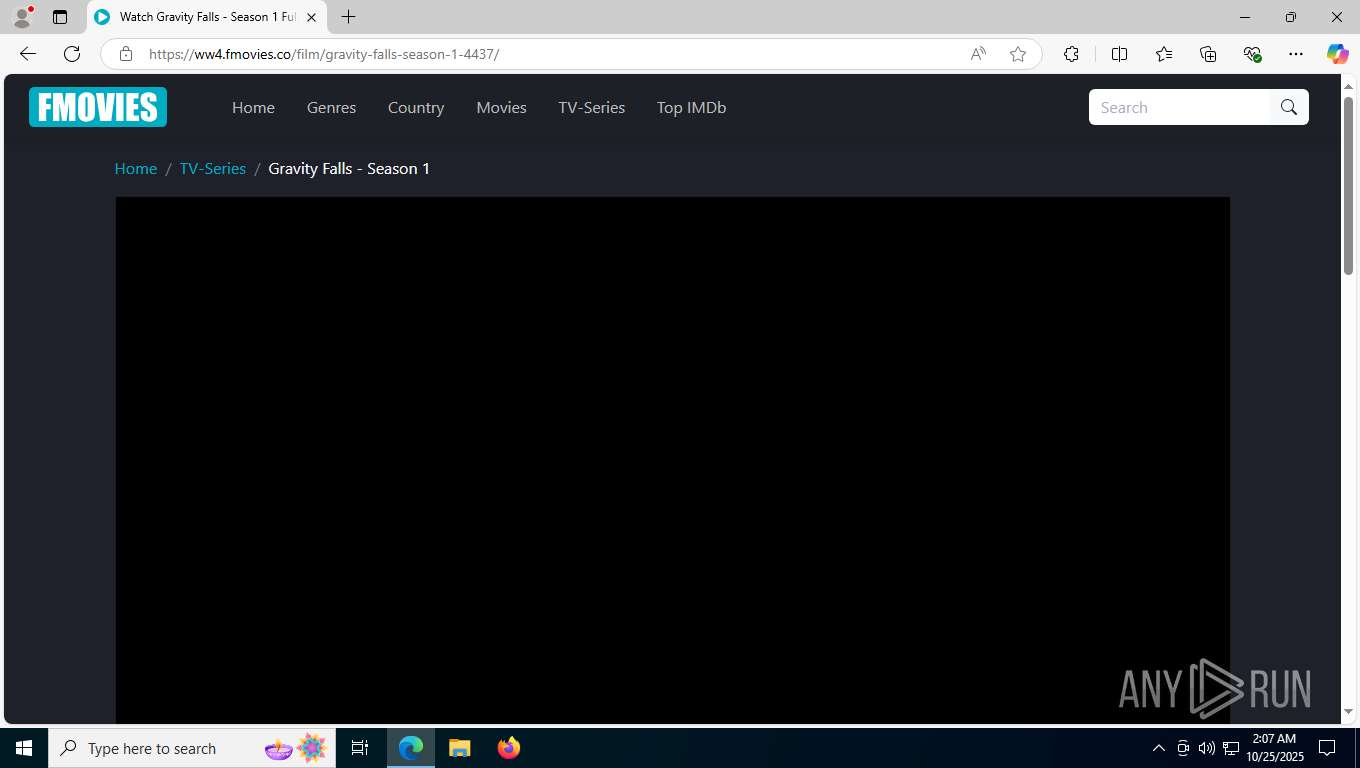Open Copilot sidebar
This screenshot has height=768, width=1360.
click(x=1338, y=54)
